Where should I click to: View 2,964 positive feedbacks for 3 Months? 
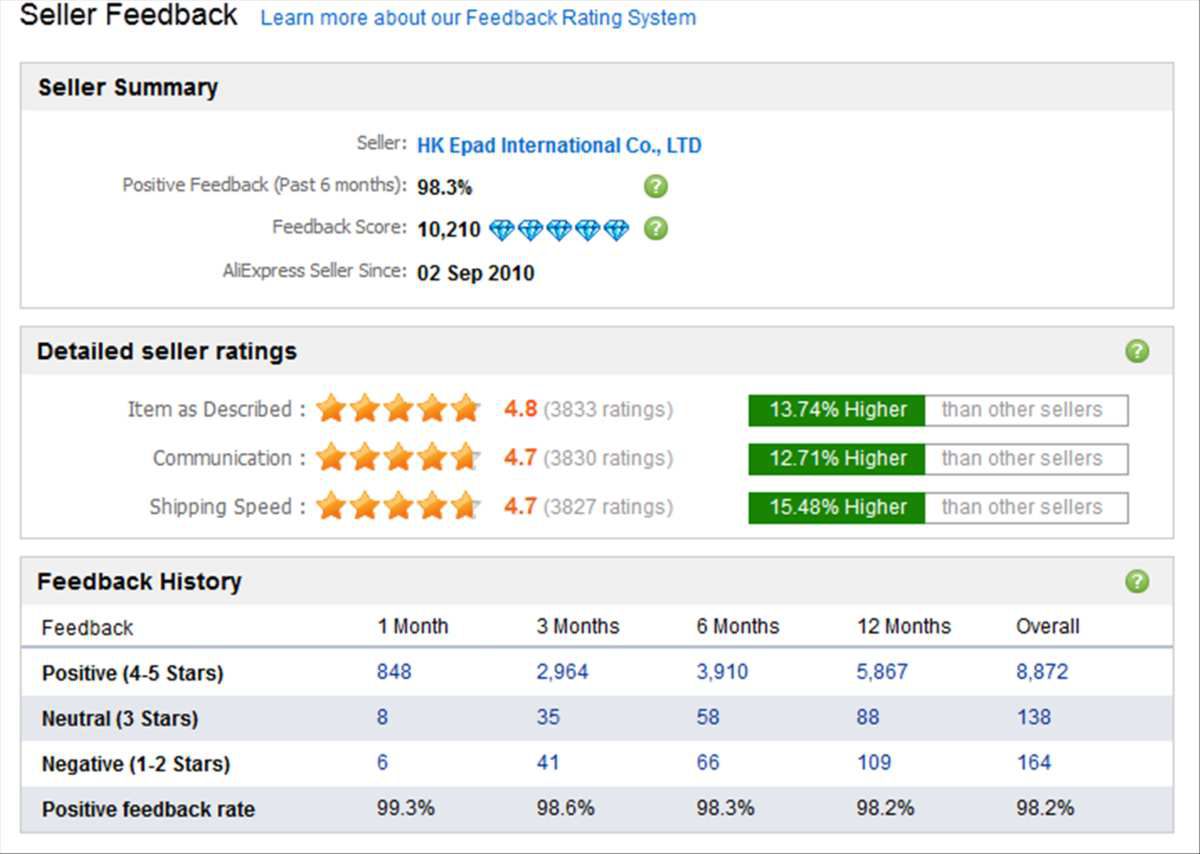[562, 672]
